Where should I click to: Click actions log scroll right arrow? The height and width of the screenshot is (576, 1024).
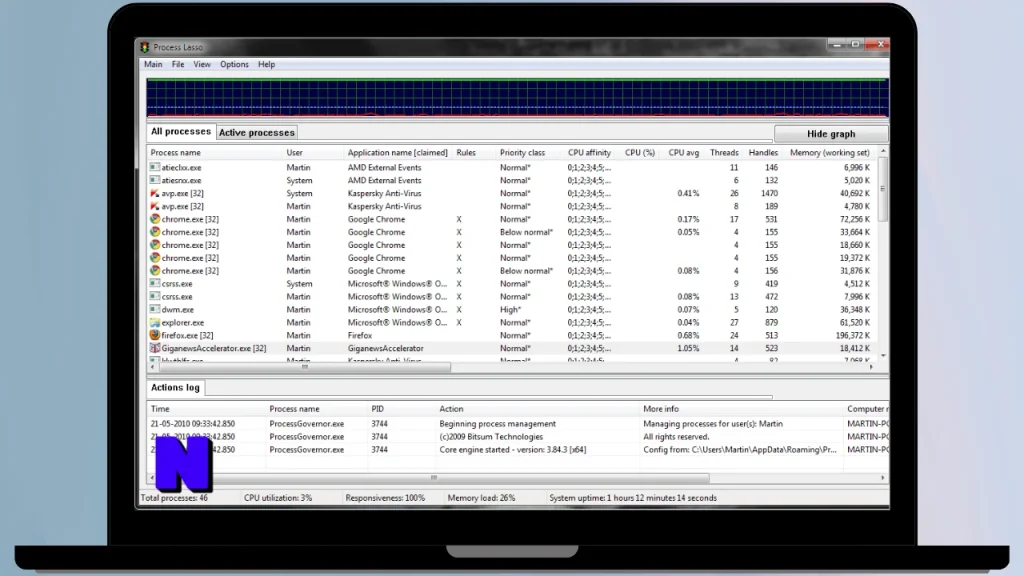[882, 478]
